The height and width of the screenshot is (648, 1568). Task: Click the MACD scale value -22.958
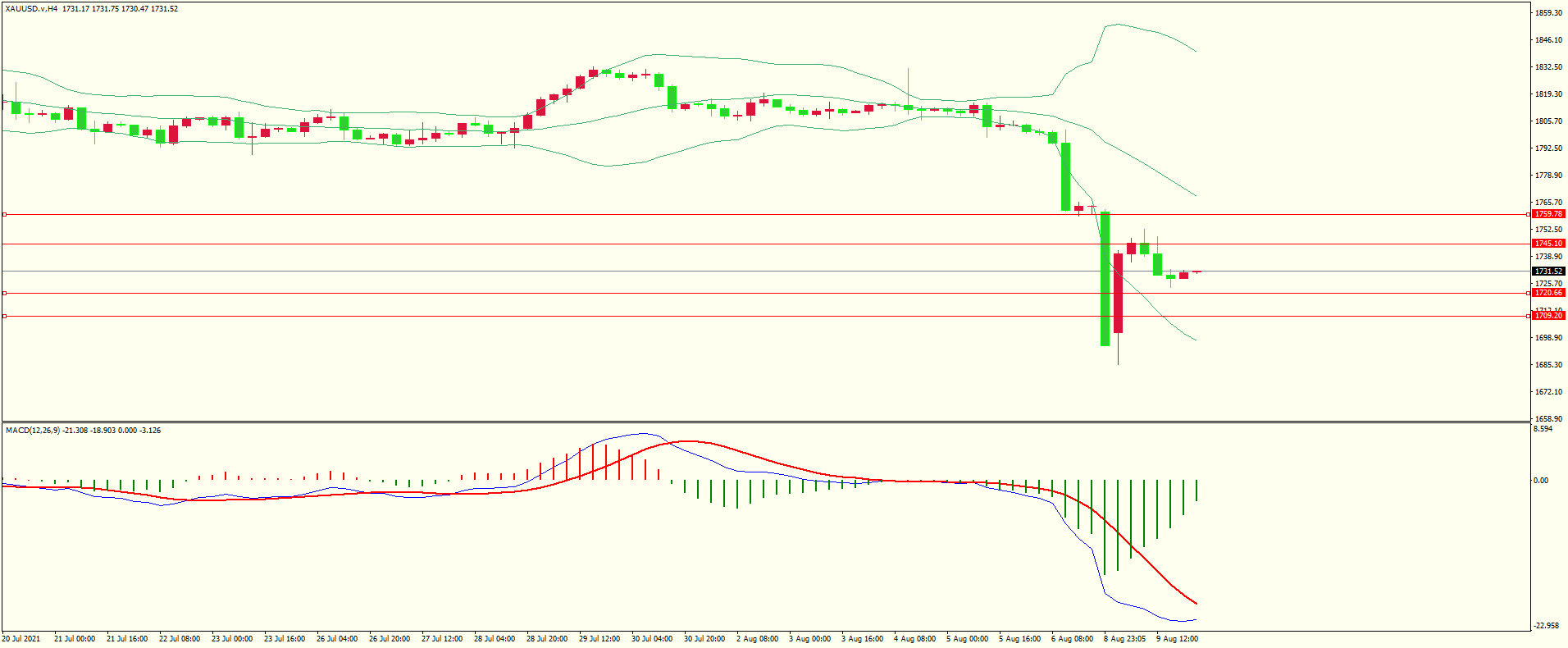(1546, 626)
